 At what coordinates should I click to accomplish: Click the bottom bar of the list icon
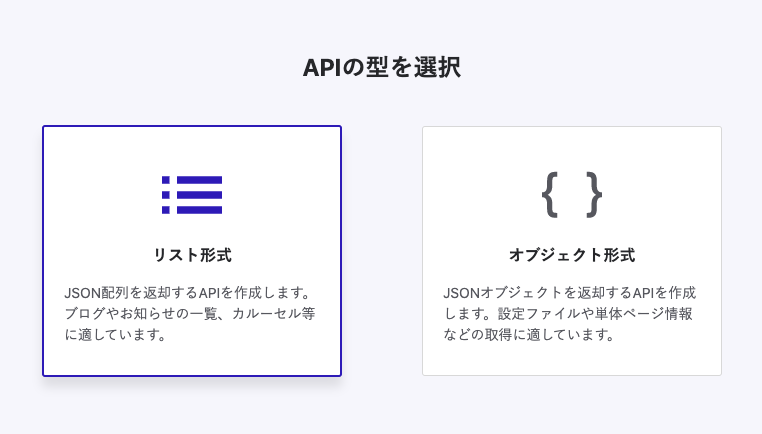click(200, 210)
